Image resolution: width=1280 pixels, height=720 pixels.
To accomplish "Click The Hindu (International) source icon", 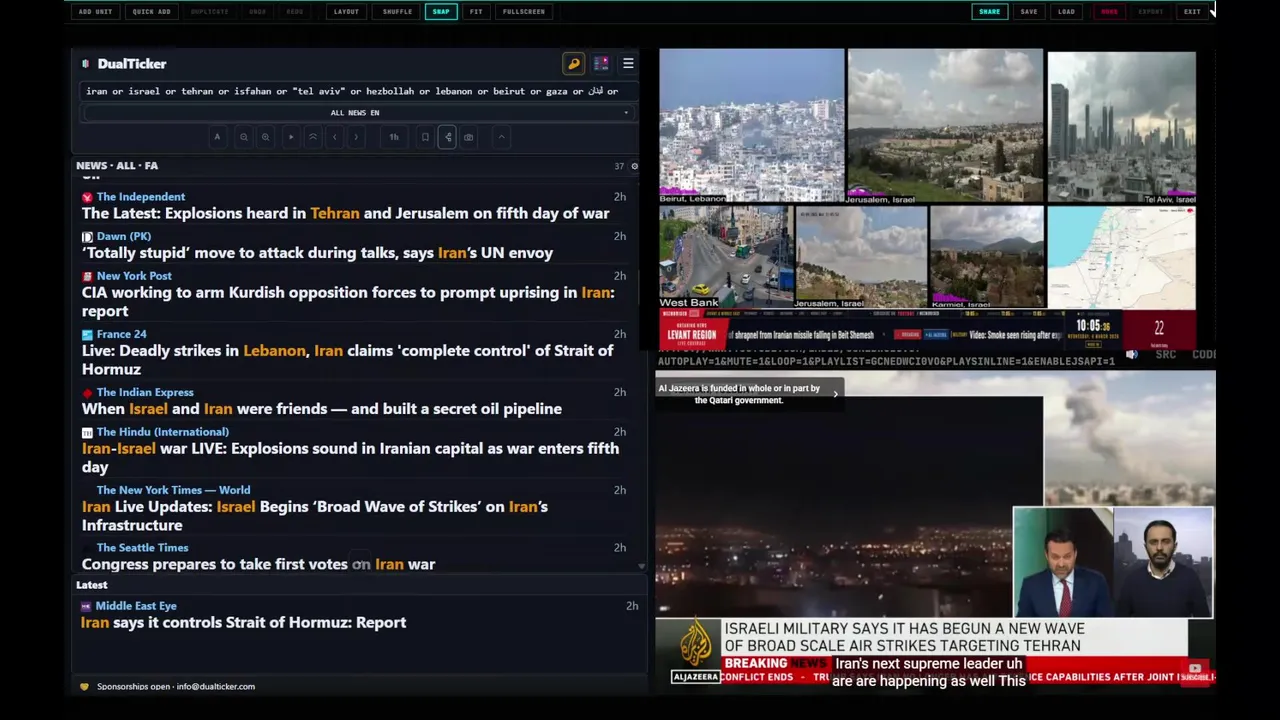I will pyautogui.click(x=88, y=432).
